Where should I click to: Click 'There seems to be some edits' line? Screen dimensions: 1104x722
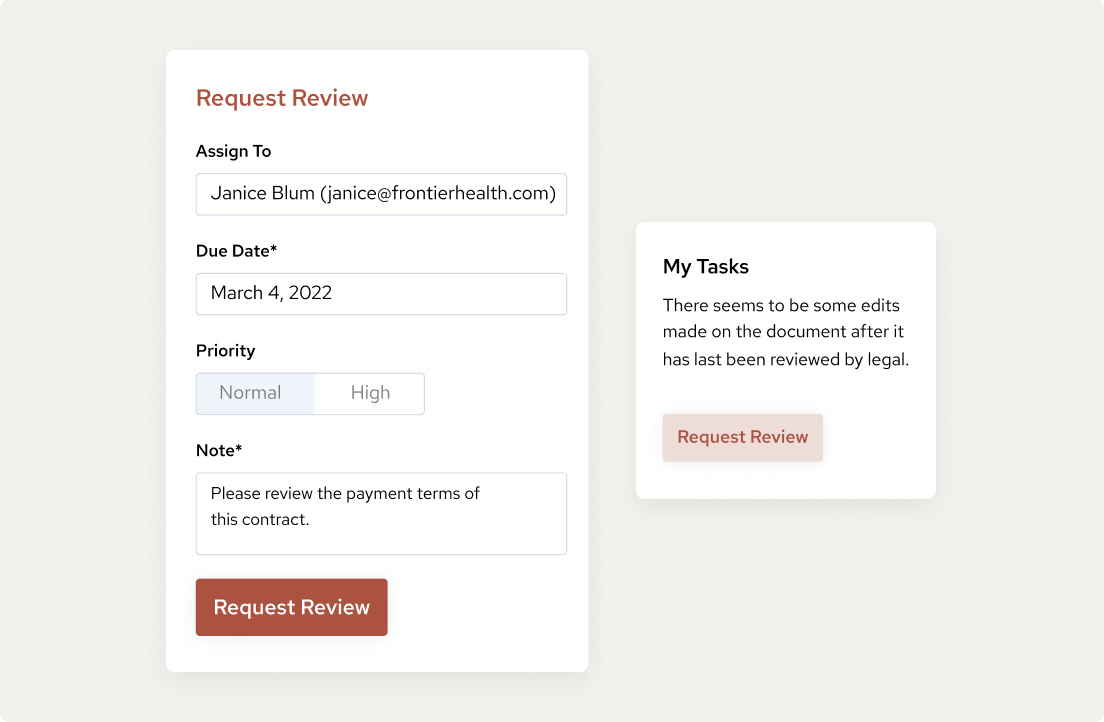[781, 305]
